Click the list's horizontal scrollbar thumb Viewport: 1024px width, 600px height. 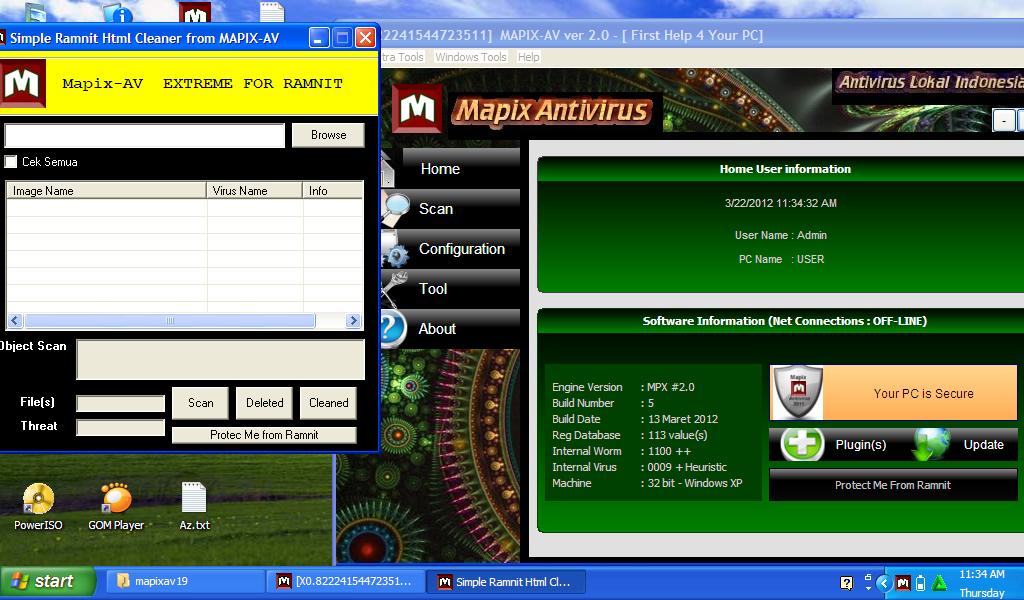(x=170, y=321)
